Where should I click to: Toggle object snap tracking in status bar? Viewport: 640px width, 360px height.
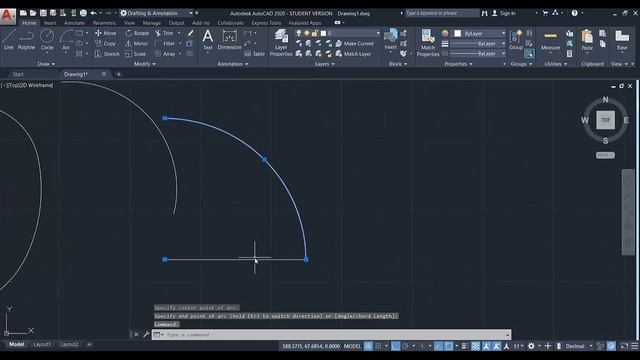coord(438,346)
